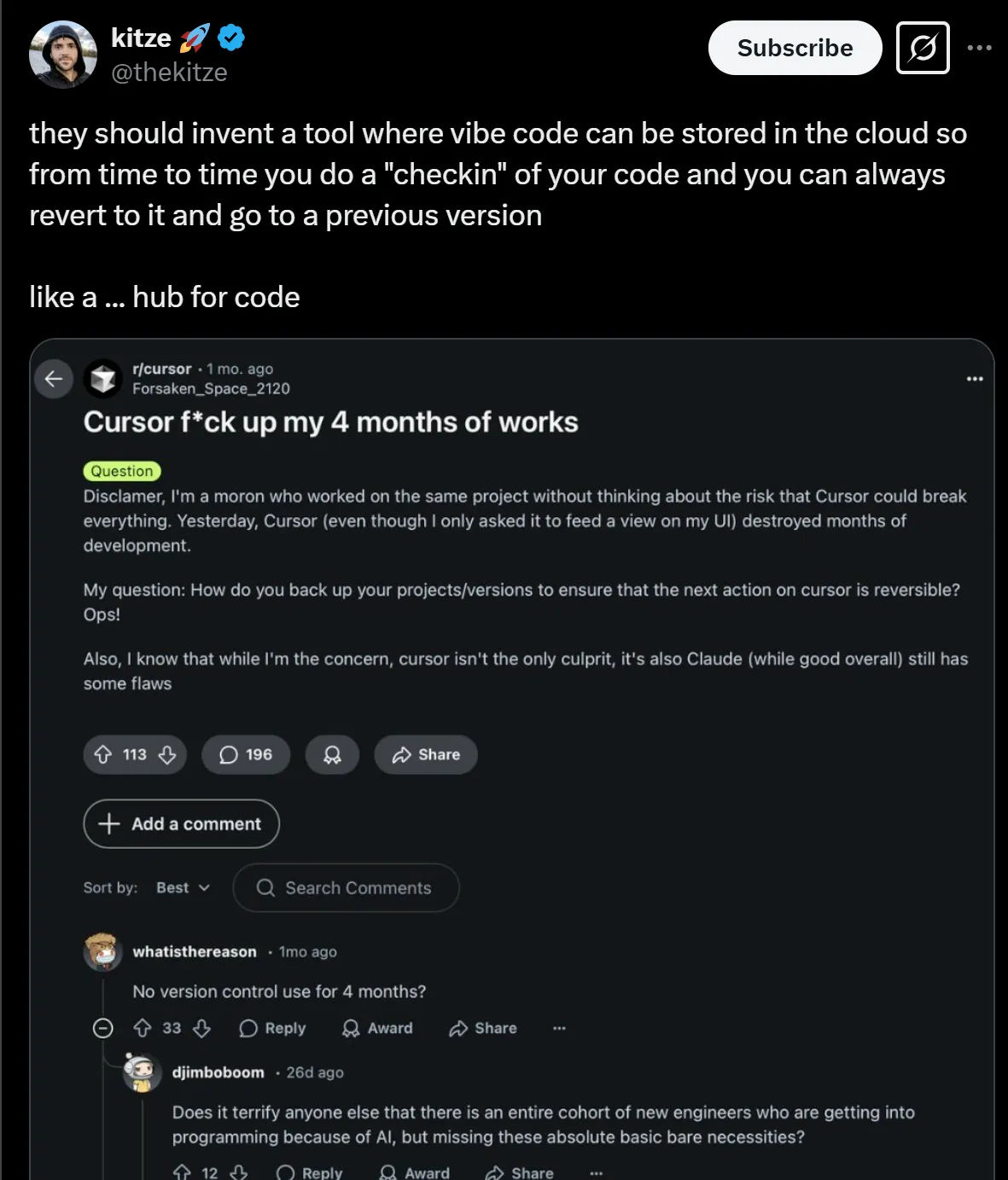
Task: Open the tweet's three-dot more menu
Action: (979, 48)
